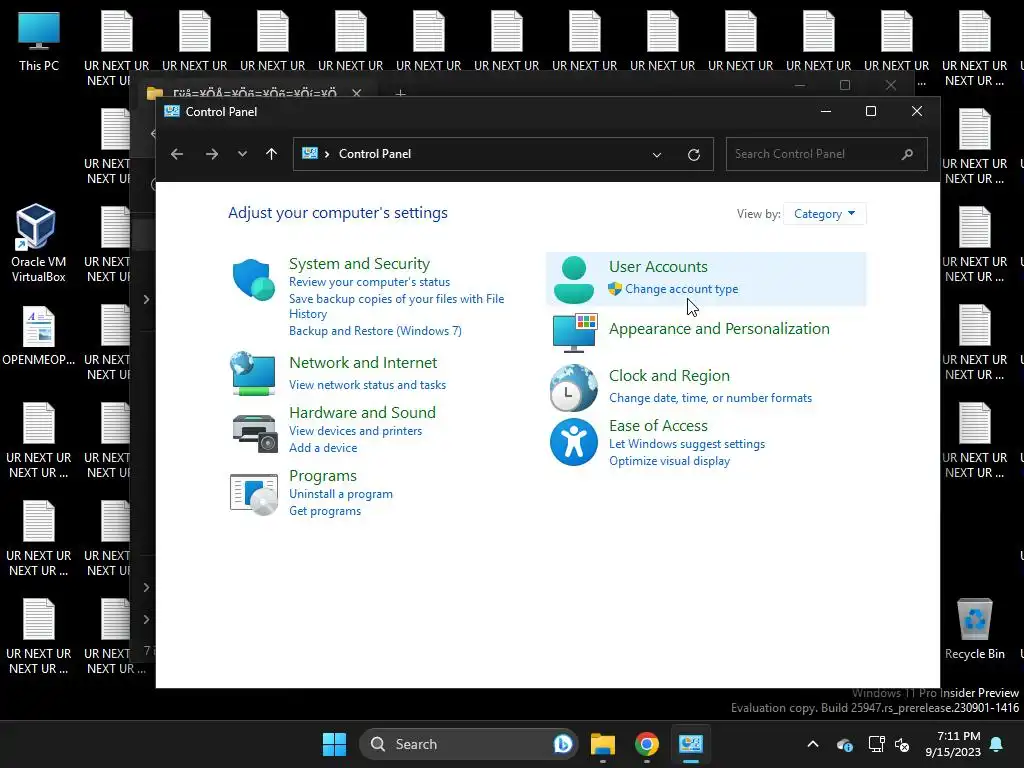Open the Programs disc icon
Screen dimensions: 1024x768
click(254, 494)
